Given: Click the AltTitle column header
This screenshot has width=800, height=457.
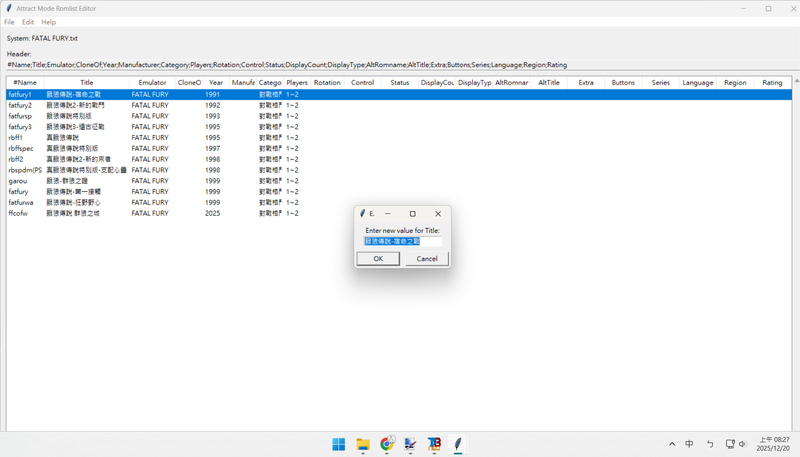Looking at the screenshot, I should pos(549,82).
